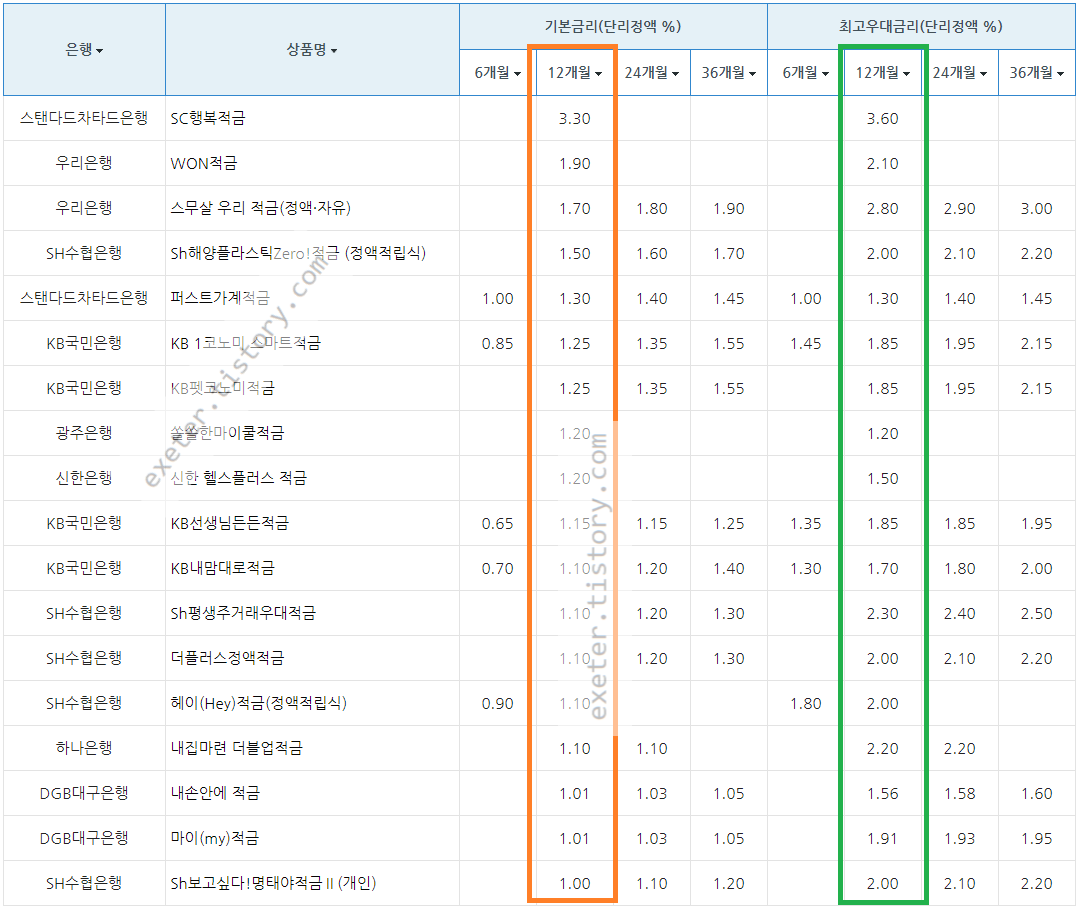Select the WON적금 product name

(x=204, y=163)
